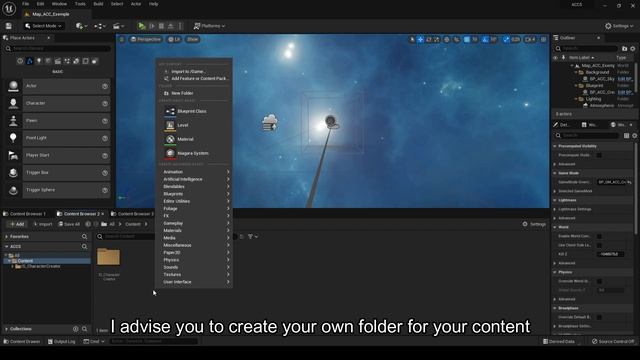Expand the Favorites section in Content Browser

coord(7,236)
